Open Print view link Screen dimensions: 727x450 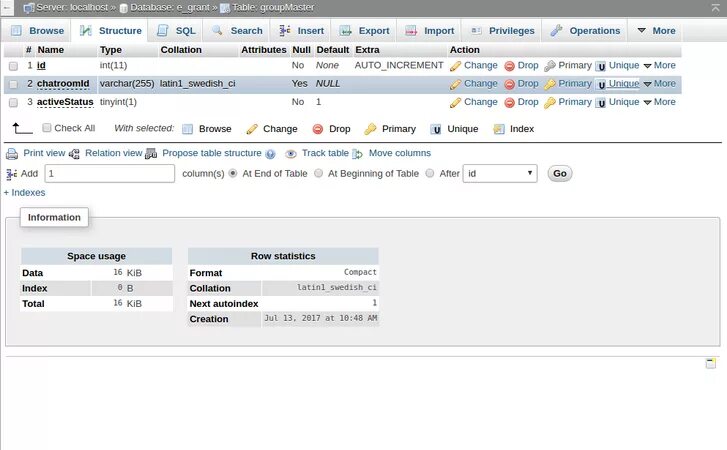(x=44, y=153)
